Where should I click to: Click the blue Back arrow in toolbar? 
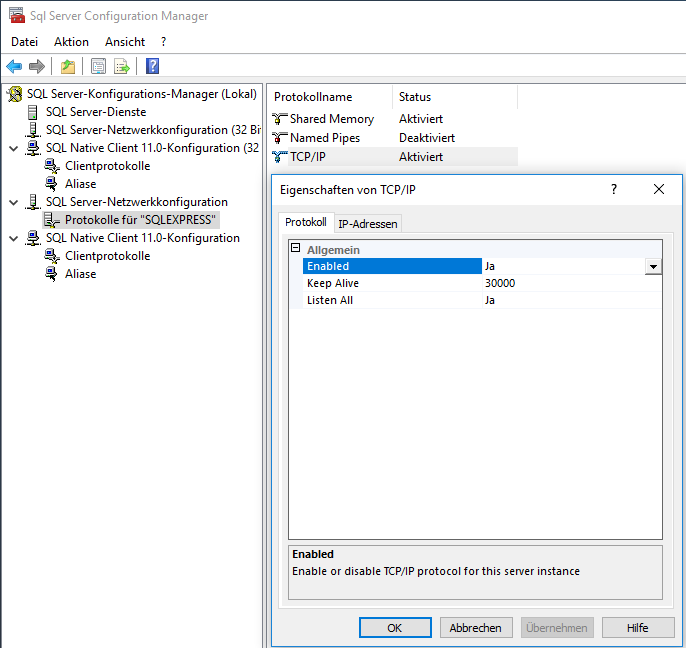click(14, 67)
